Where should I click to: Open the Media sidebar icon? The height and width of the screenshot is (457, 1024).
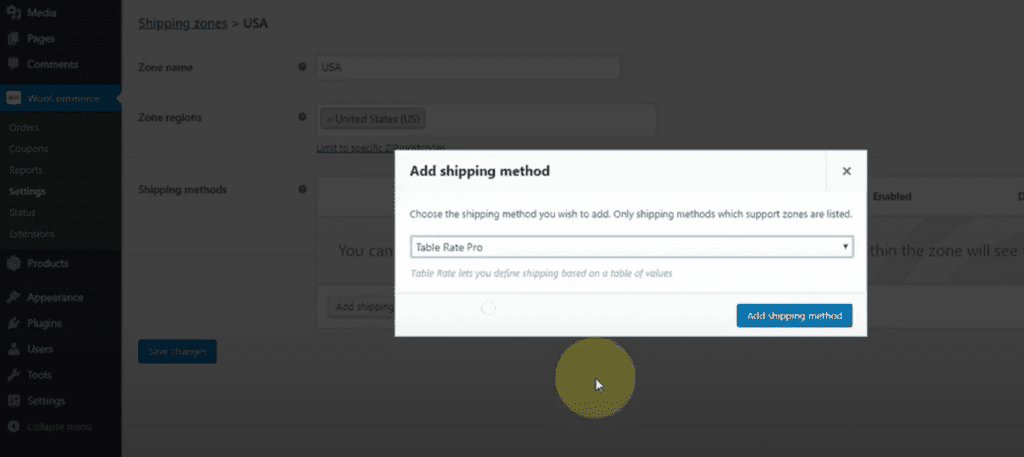(x=13, y=12)
